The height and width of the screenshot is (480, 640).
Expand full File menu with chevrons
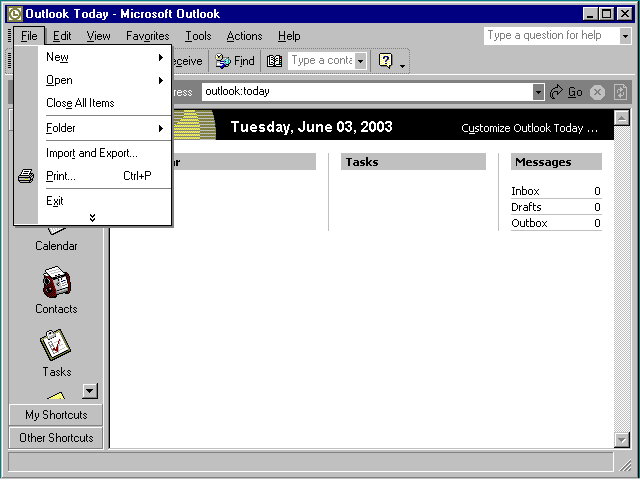[93, 218]
